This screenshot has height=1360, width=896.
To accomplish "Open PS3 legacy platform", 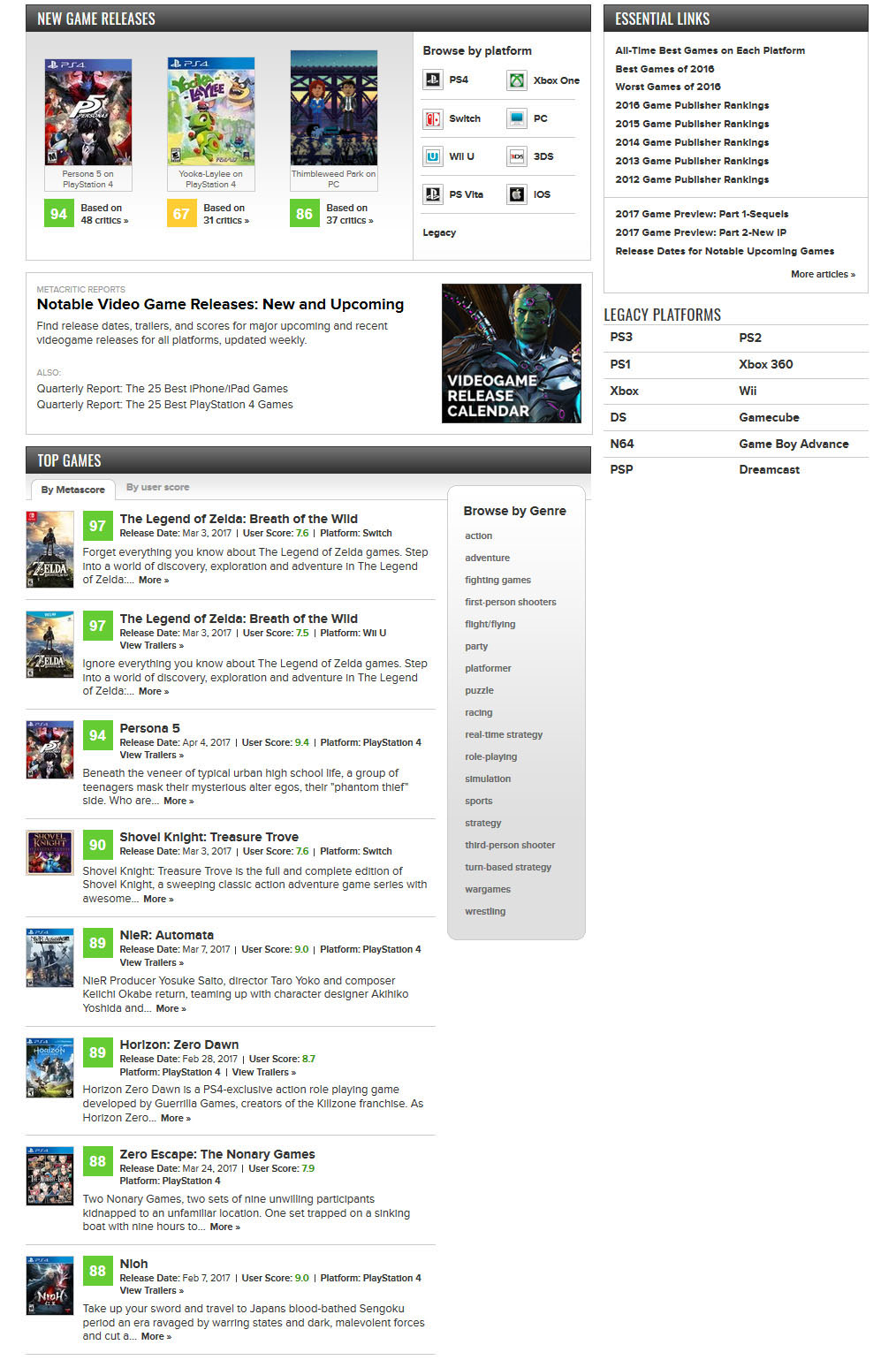I will click(621, 338).
